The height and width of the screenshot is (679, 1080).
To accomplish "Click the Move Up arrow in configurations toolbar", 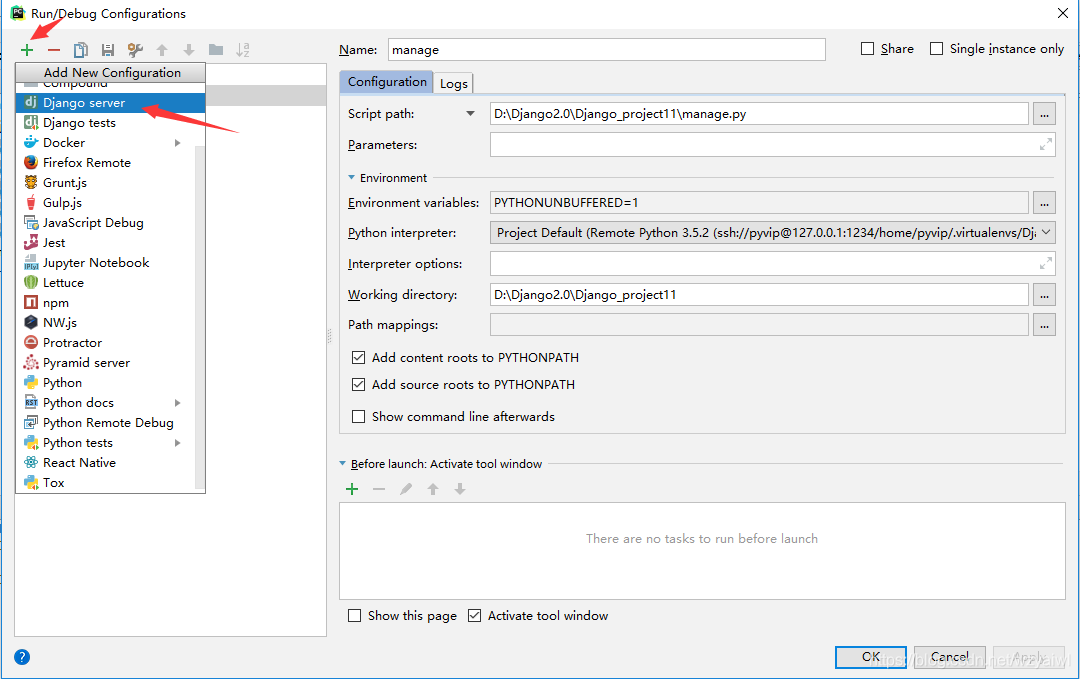I will click(x=162, y=50).
